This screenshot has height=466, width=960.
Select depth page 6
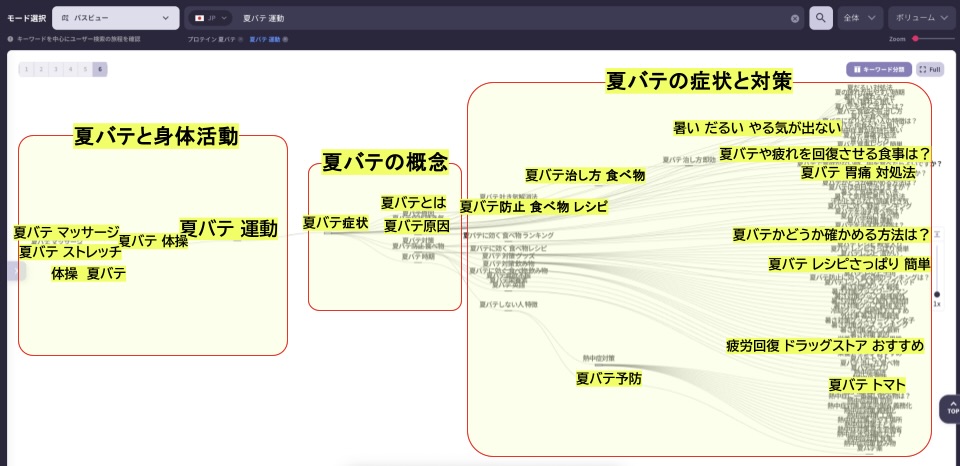[100, 69]
